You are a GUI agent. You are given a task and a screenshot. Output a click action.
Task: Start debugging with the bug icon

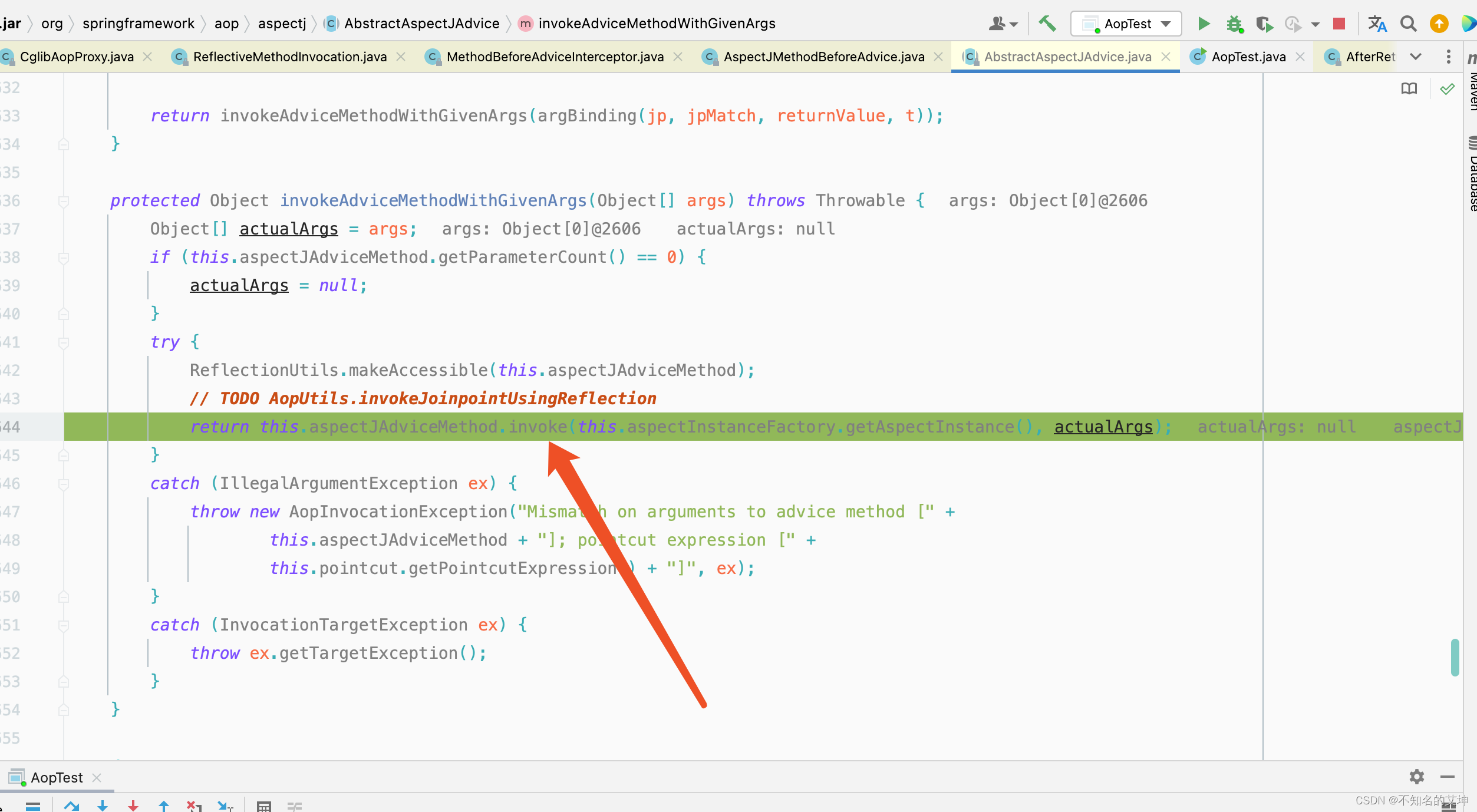[x=1234, y=24]
